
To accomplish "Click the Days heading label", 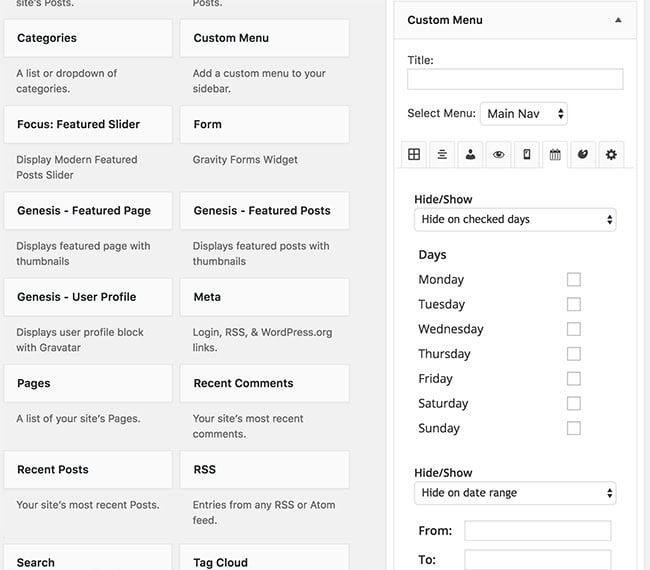I will pyautogui.click(x=432, y=255).
